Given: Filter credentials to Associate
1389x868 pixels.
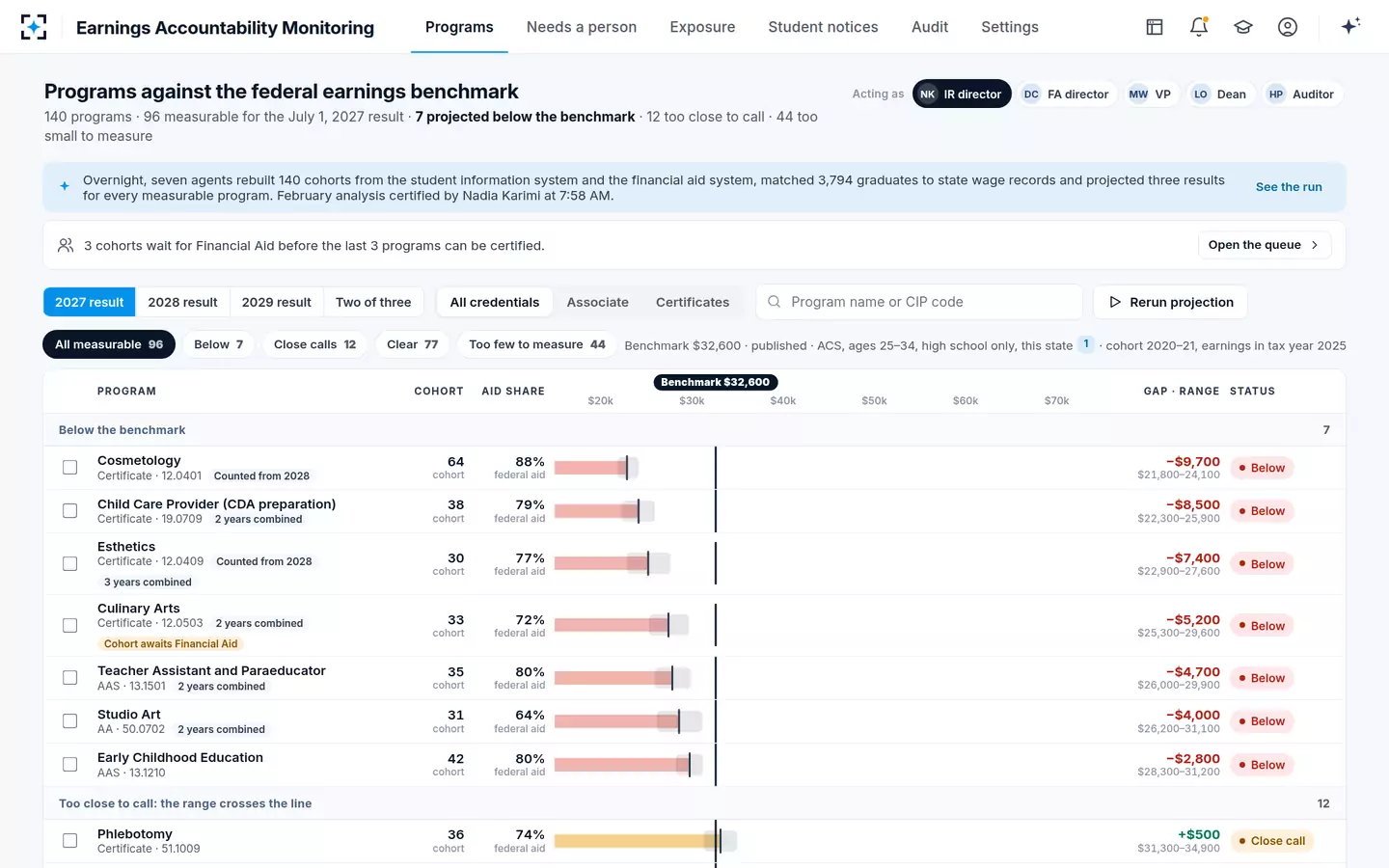Looking at the screenshot, I should 598,302.
